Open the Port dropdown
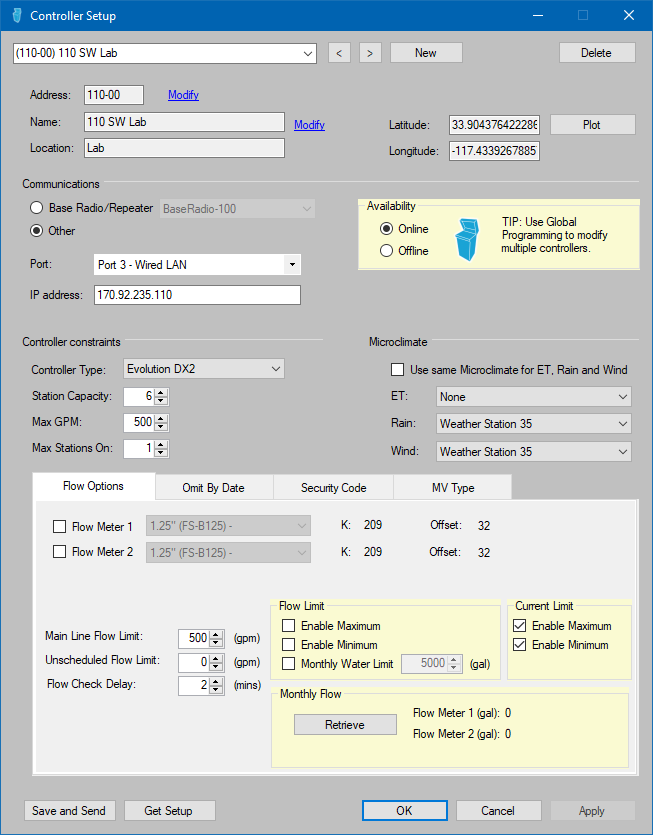Viewport: 653px width, 835px height. [x=292, y=265]
